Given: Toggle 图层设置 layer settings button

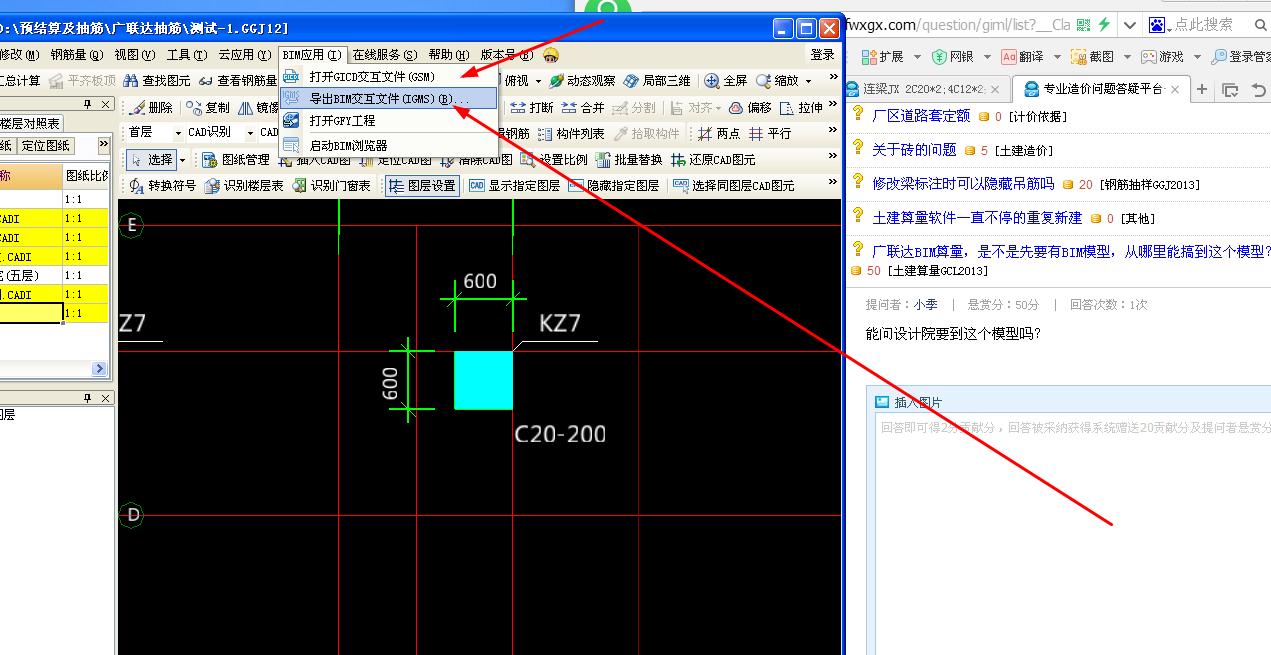Looking at the screenshot, I should pyautogui.click(x=422, y=185).
